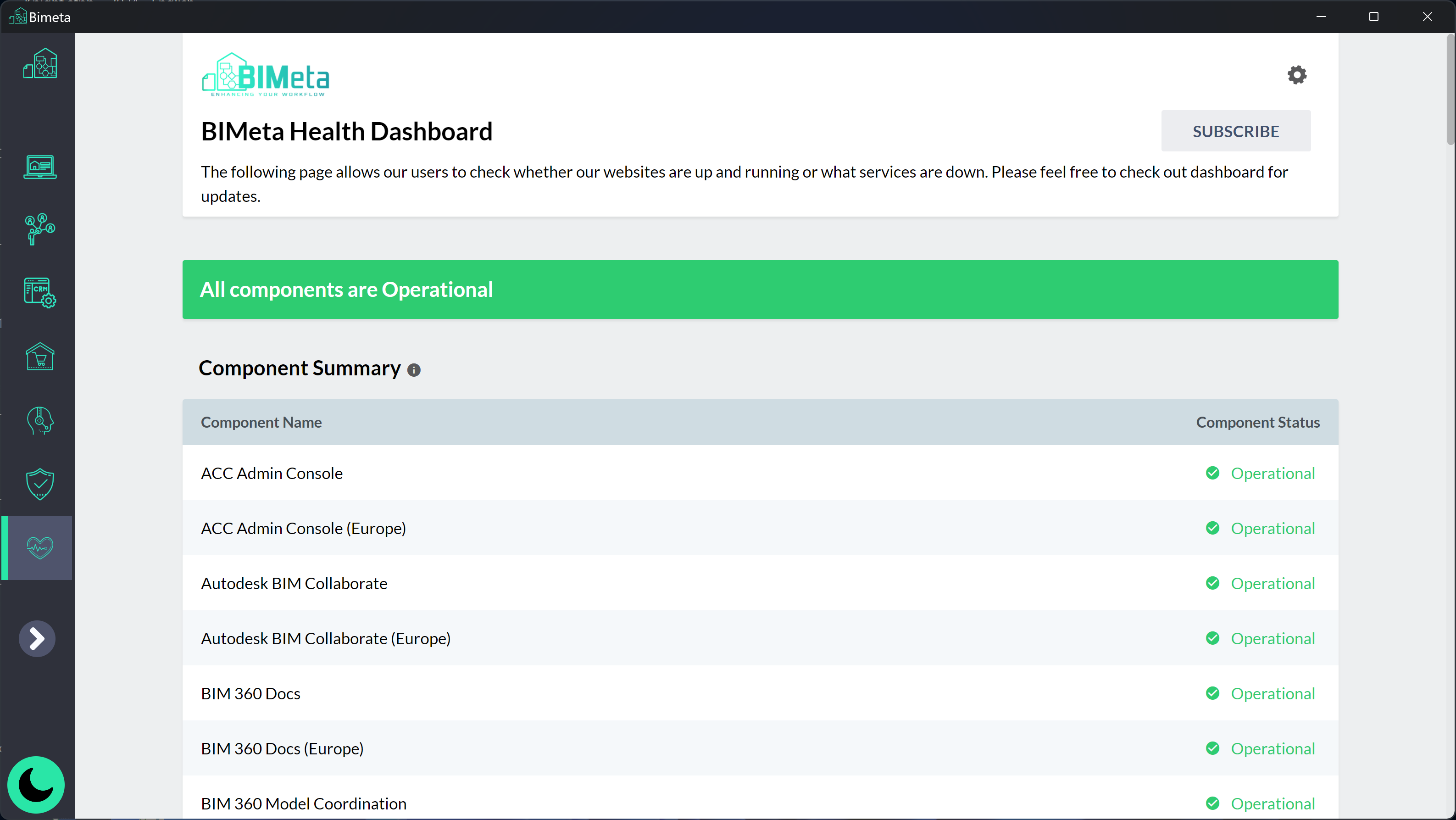Screen dimensions: 1456x820
Task: Click green check icon for Autodesk BIM Collaborate
Action: click(1212, 582)
